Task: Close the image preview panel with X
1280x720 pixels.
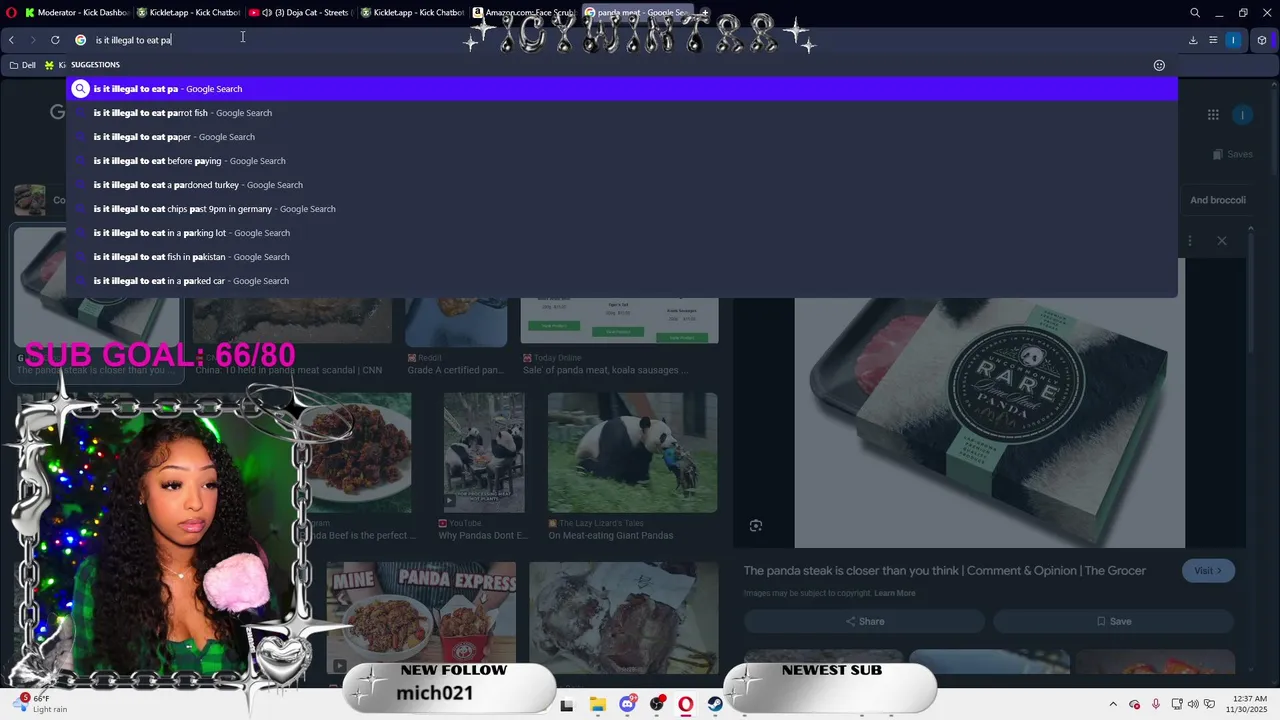Action: point(1222,241)
